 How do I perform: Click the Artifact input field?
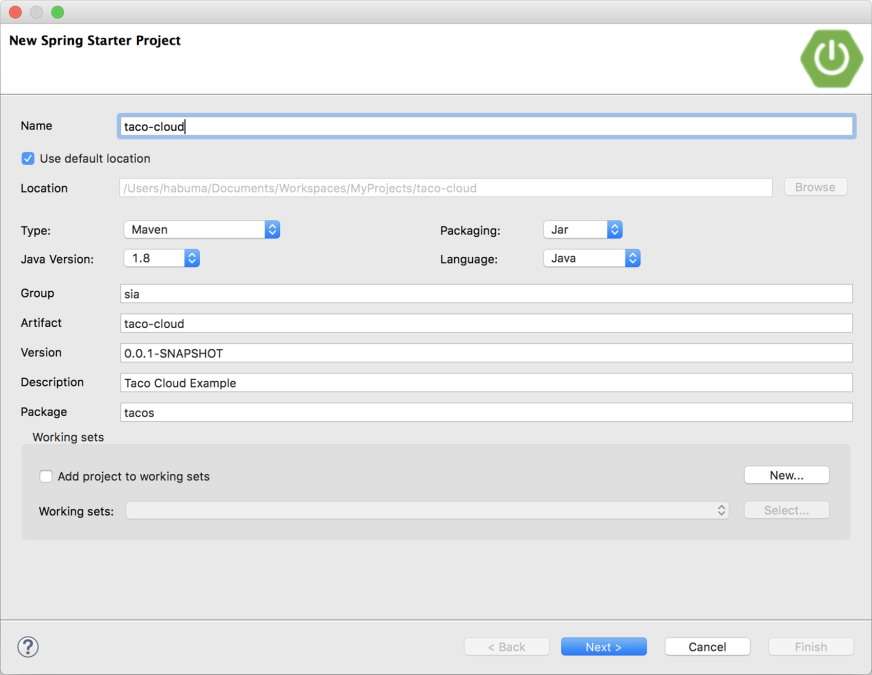point(486,324)
